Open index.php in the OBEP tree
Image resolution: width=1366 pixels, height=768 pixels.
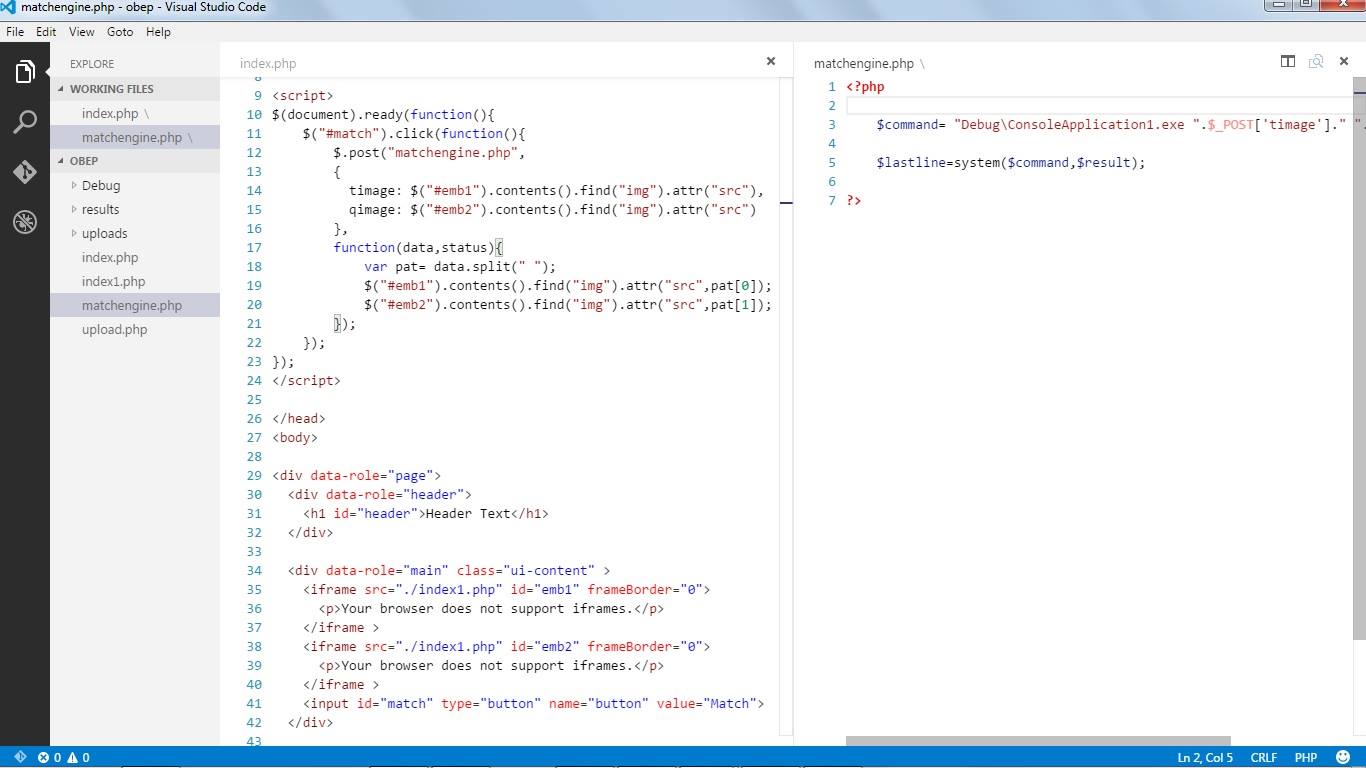pyautogui.click(x=135, y=257)
